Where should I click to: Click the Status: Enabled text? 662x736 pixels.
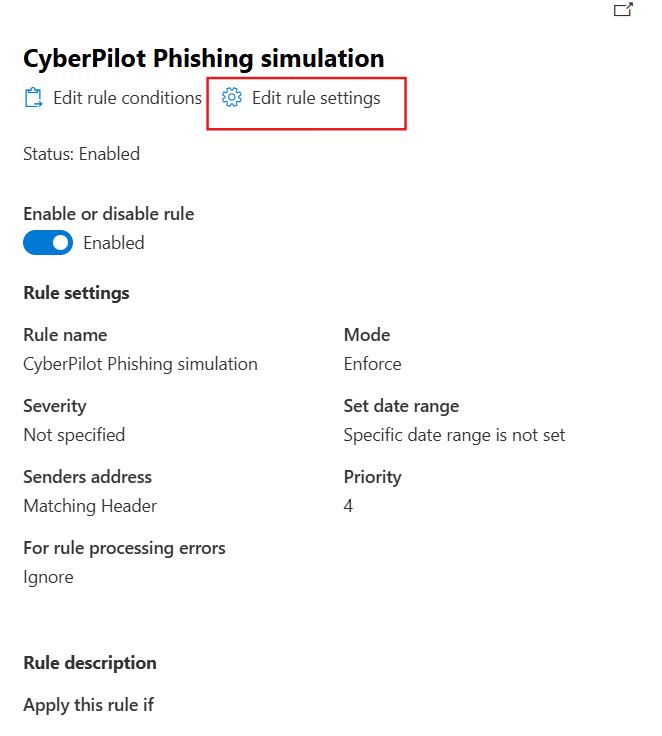pyautogui.click(x=81, y=154)
